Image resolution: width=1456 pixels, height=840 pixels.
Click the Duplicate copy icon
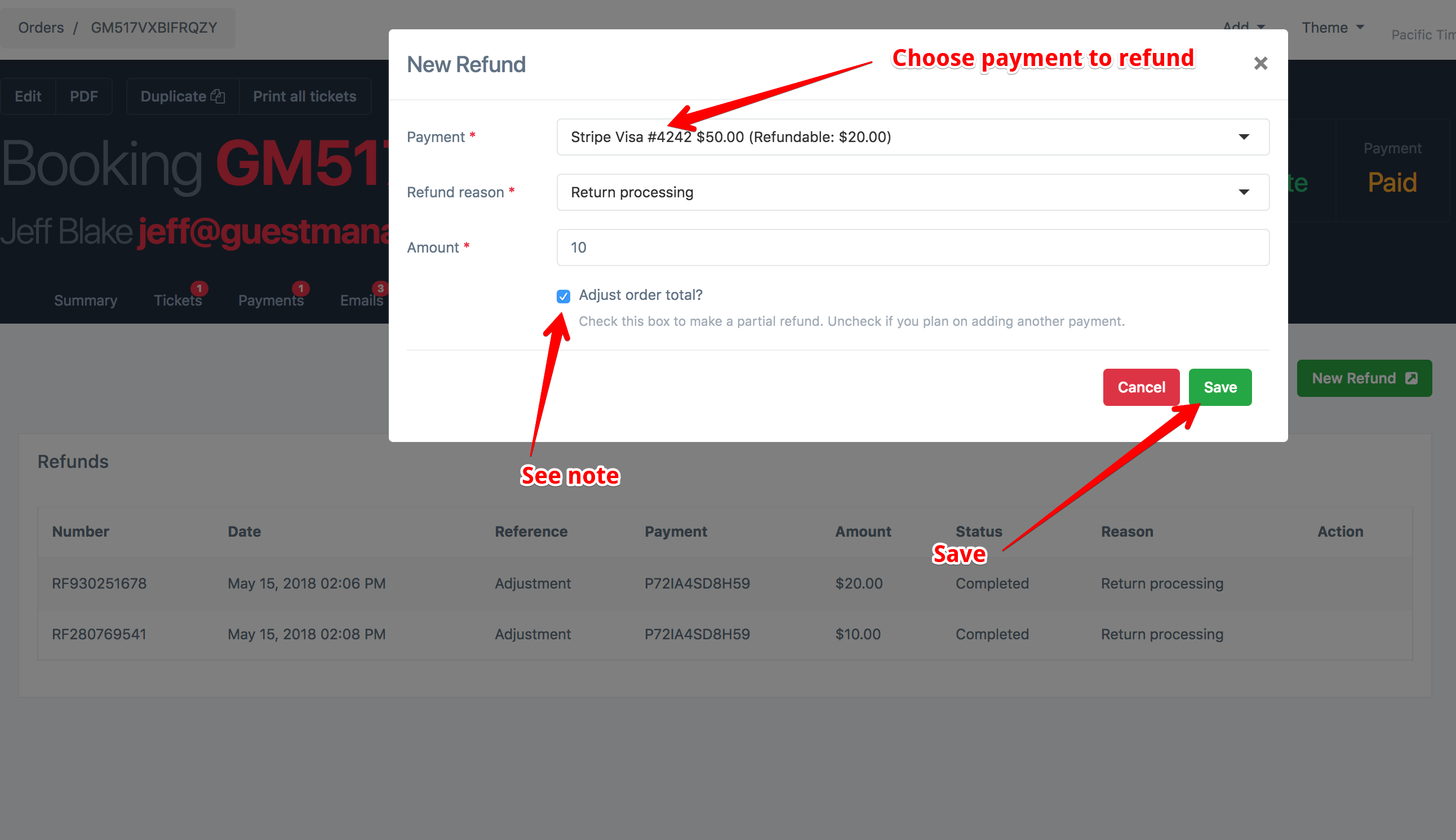[217, 96]
